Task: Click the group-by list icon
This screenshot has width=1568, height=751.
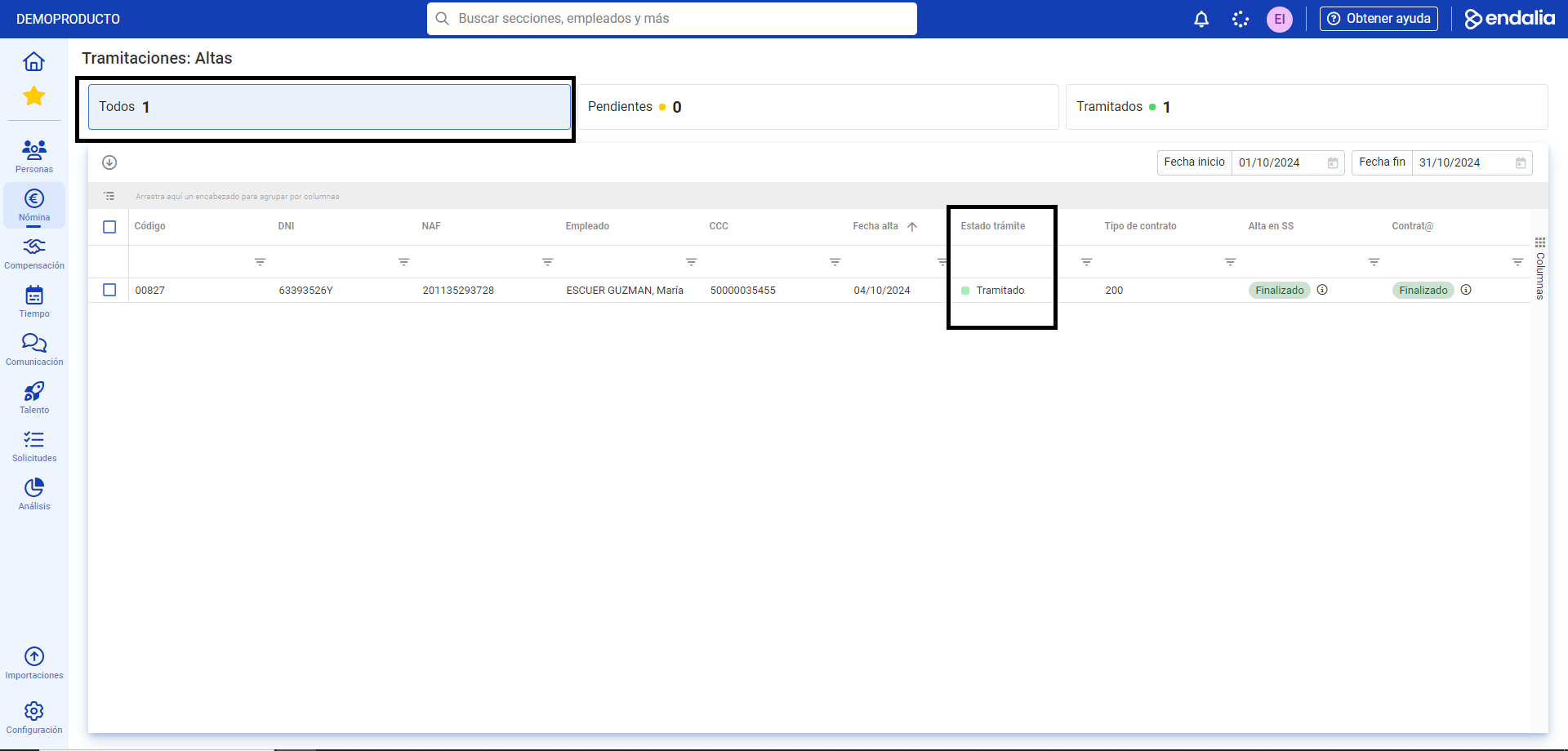Action: click(109, 196)
